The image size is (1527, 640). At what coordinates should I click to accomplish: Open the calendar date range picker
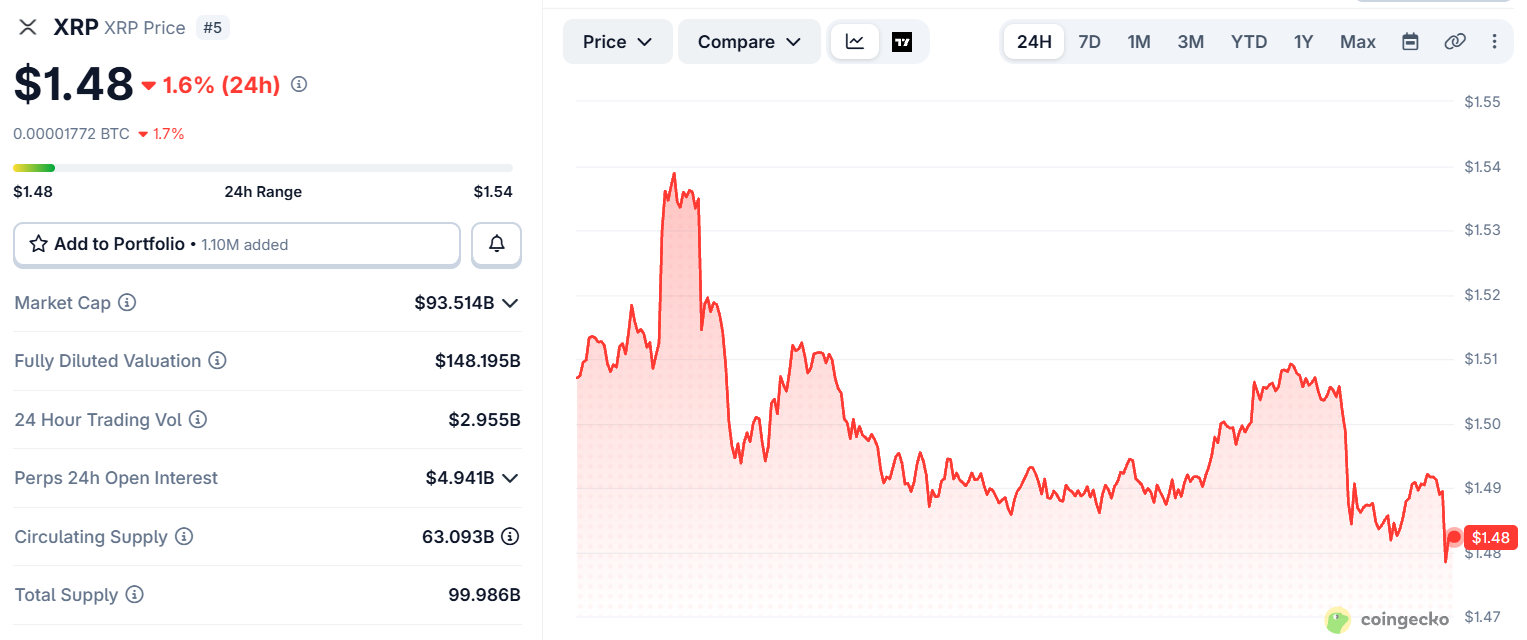point(1410,42)
